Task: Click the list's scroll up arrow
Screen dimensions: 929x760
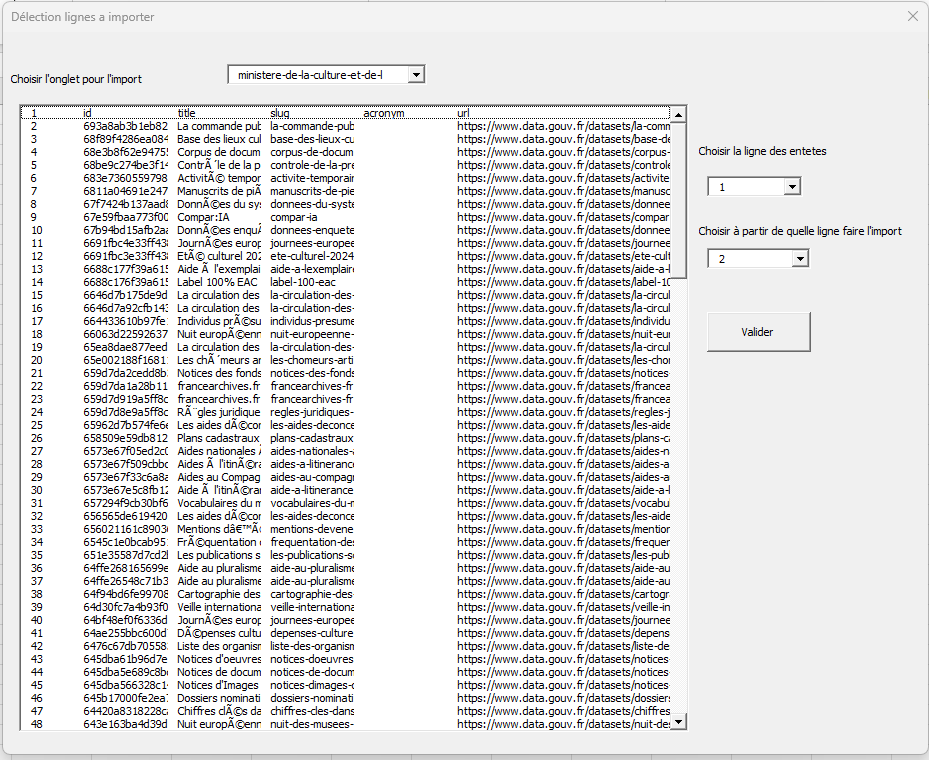Action: point(678,115)
